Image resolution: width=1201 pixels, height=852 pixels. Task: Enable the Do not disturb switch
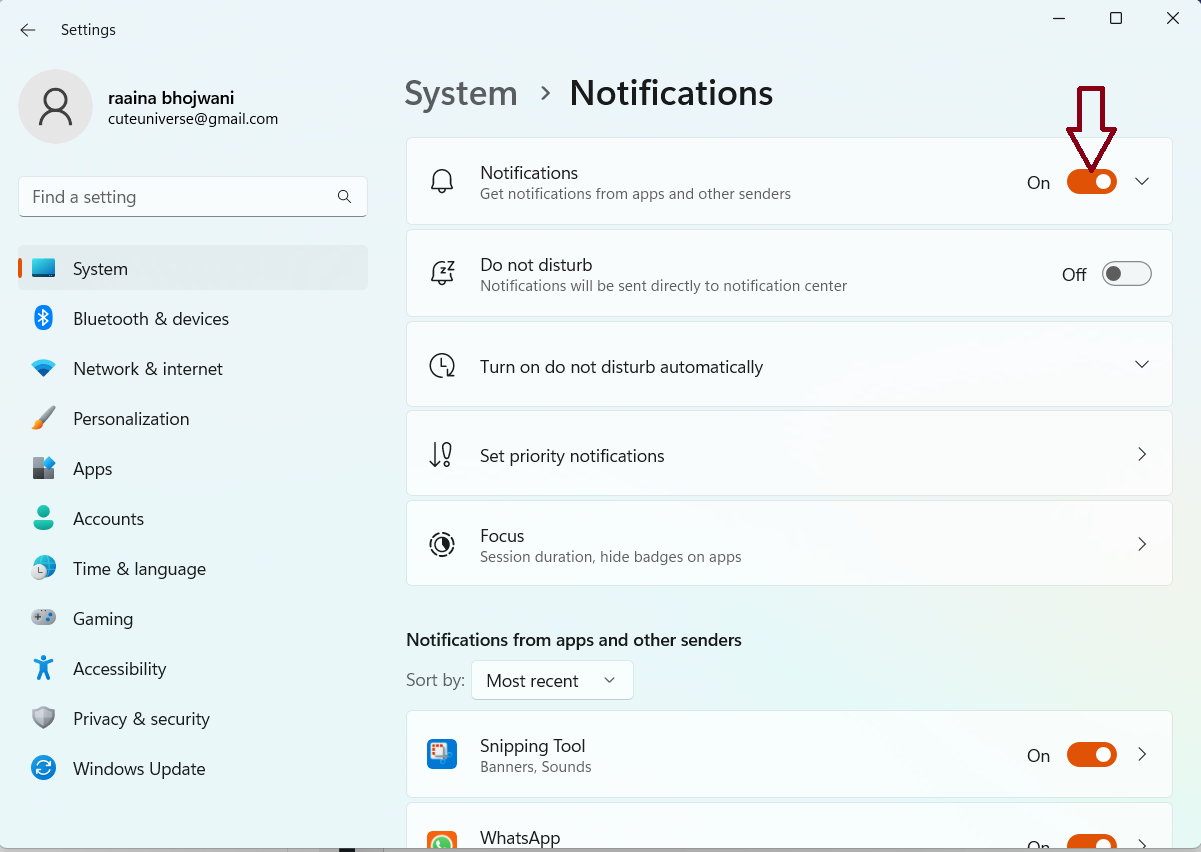click(1126, 274)
